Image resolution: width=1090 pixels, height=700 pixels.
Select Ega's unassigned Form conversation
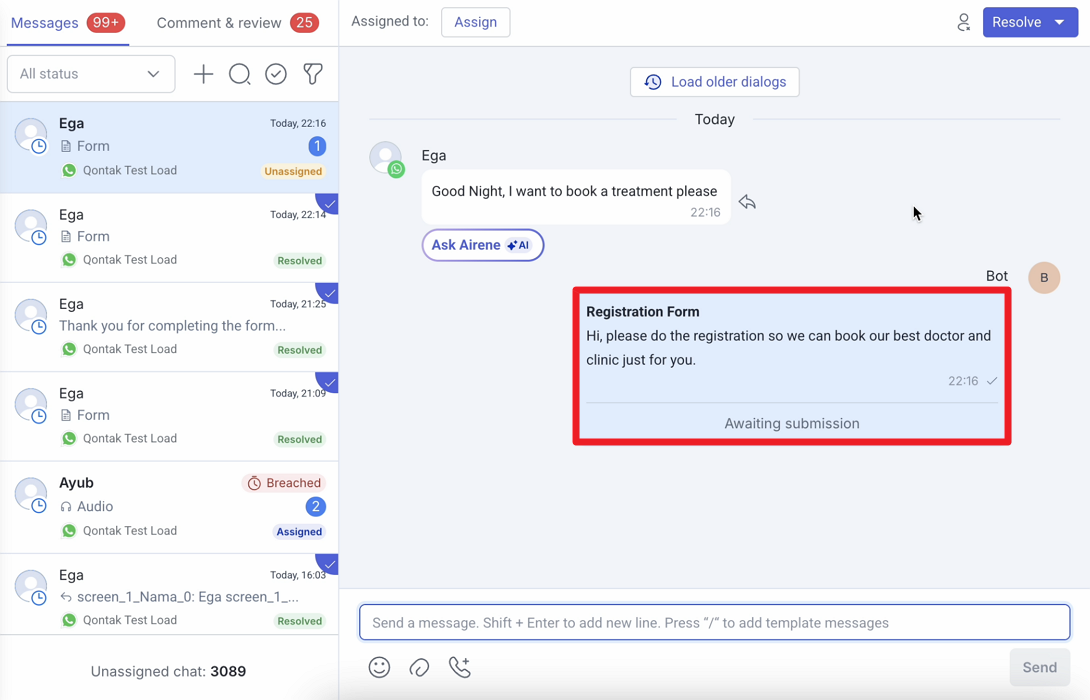[169, 147]
